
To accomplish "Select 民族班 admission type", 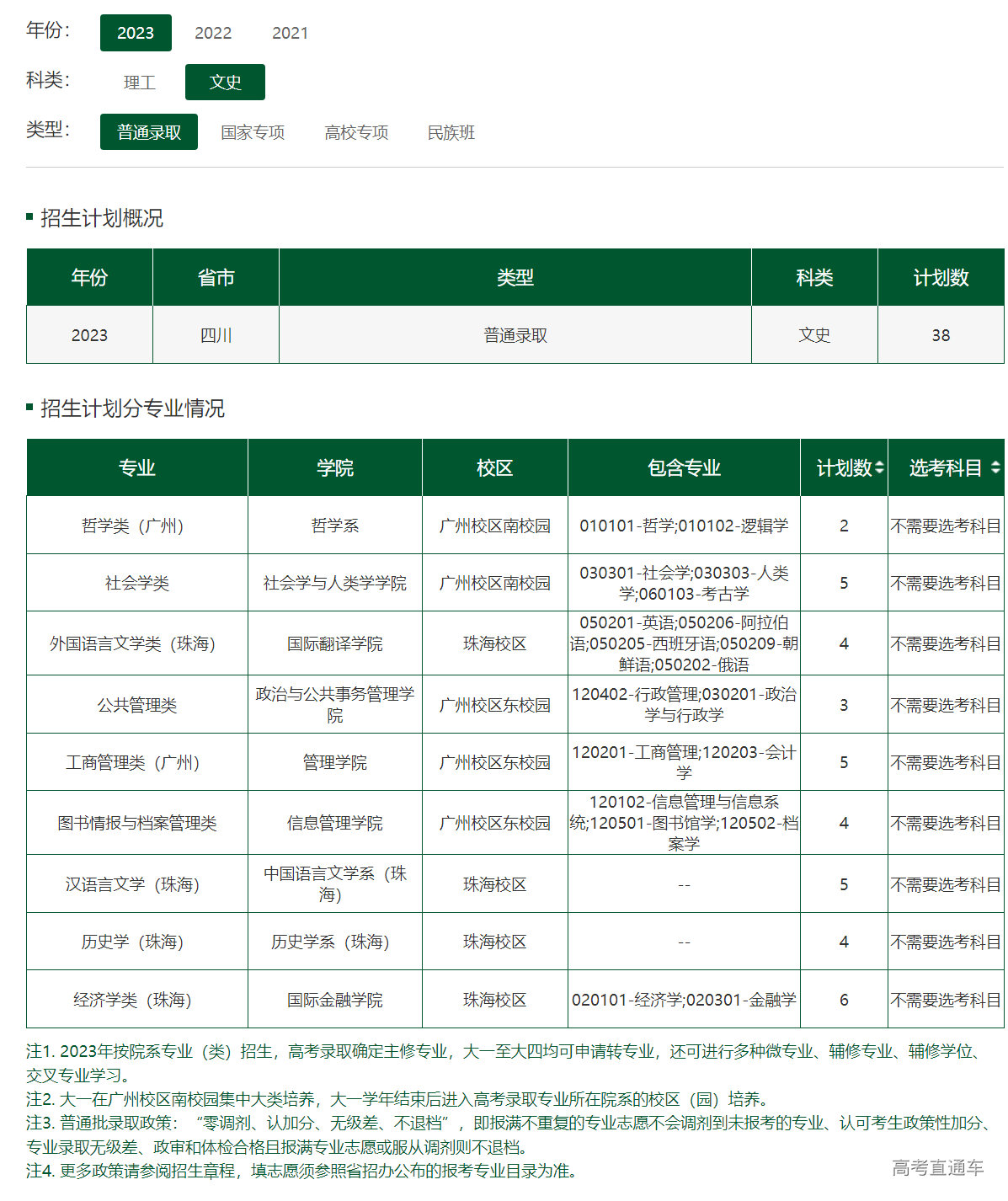I will 451,132.
